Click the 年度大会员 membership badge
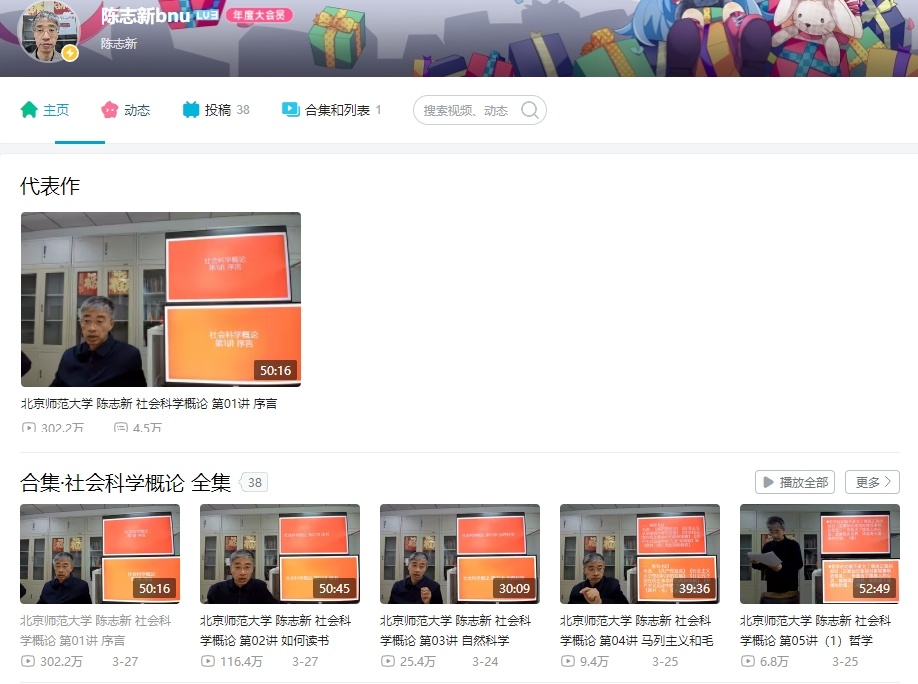918x684 pixels. 258,16
